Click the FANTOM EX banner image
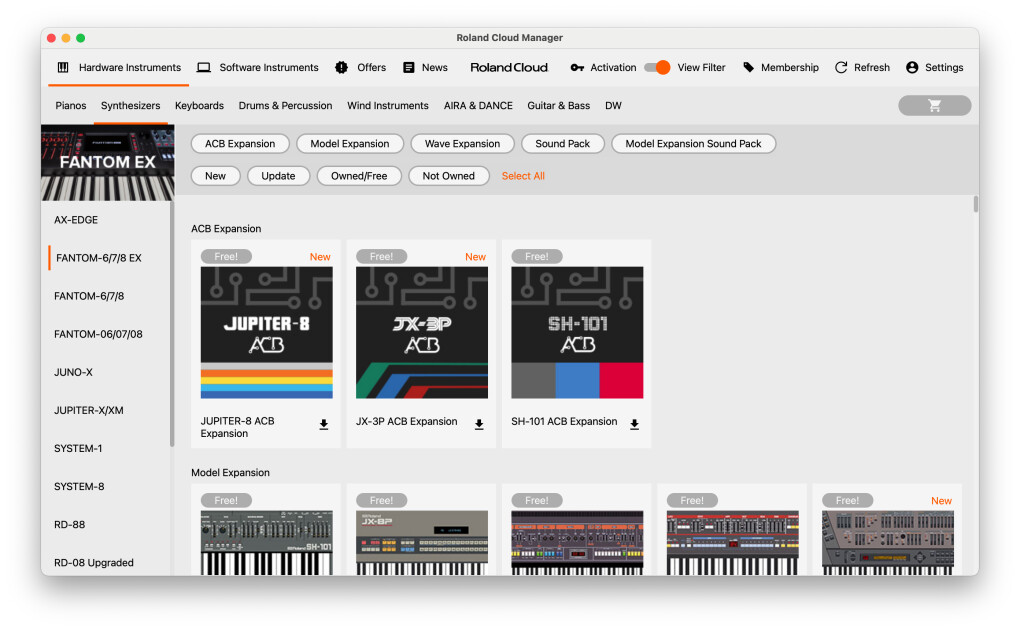This screenshot has height=630, width=1020. click(x=108, y=163)
